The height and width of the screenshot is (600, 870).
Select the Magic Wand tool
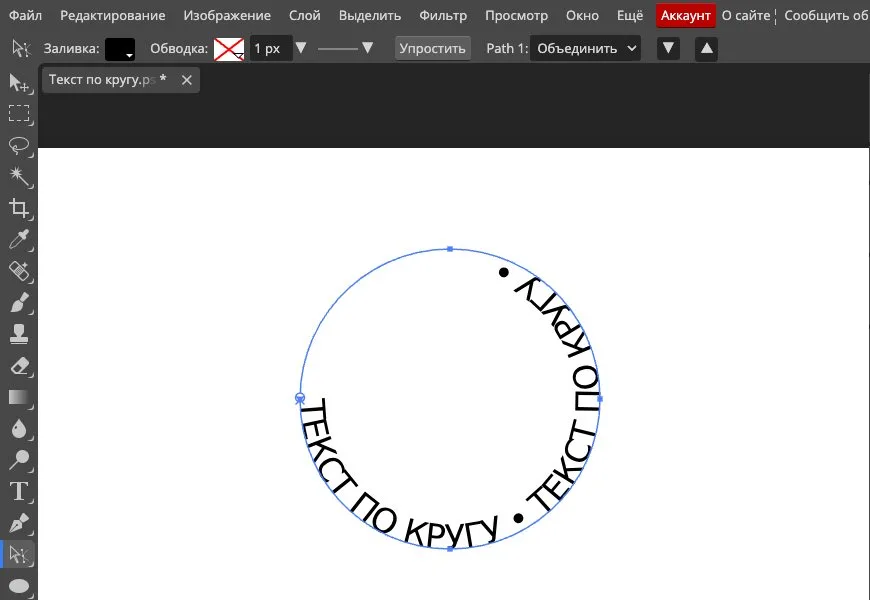(19, 176)
